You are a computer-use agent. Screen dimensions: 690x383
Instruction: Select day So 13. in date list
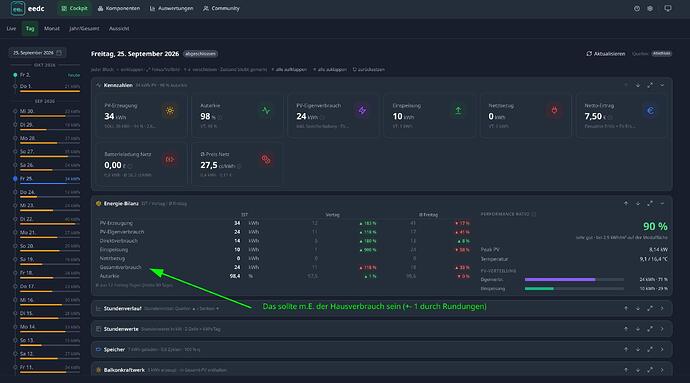[47, 341]
